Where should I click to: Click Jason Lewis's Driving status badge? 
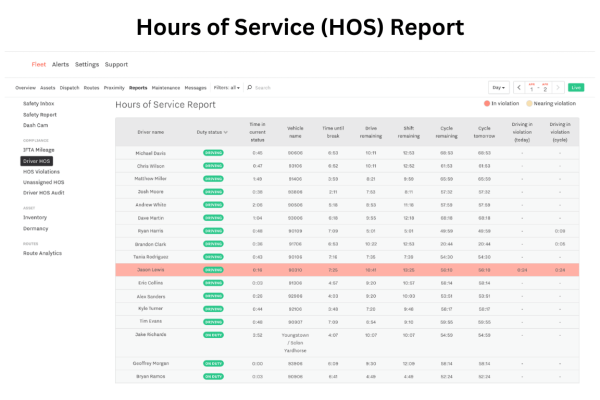click(213, 270)
